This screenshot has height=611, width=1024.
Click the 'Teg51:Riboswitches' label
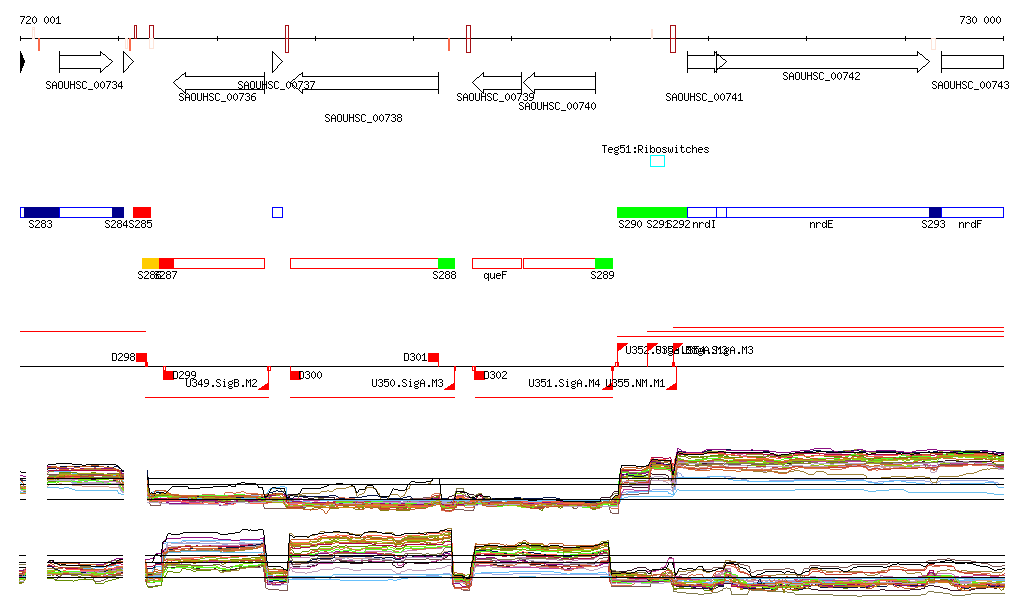(655, 149)
